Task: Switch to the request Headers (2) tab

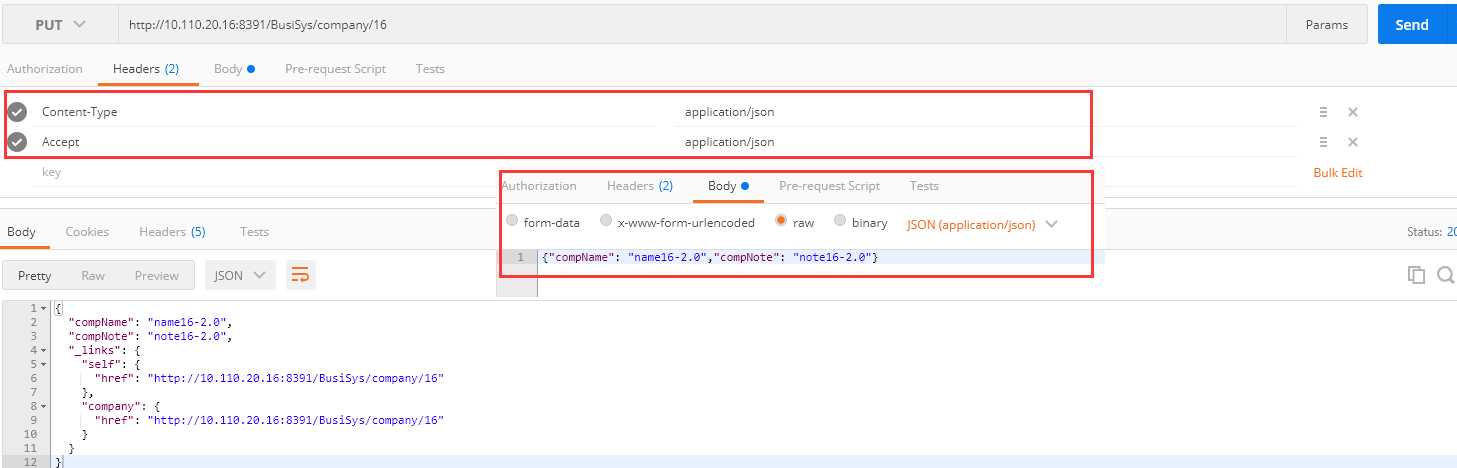Action: (x=146, y=69)
